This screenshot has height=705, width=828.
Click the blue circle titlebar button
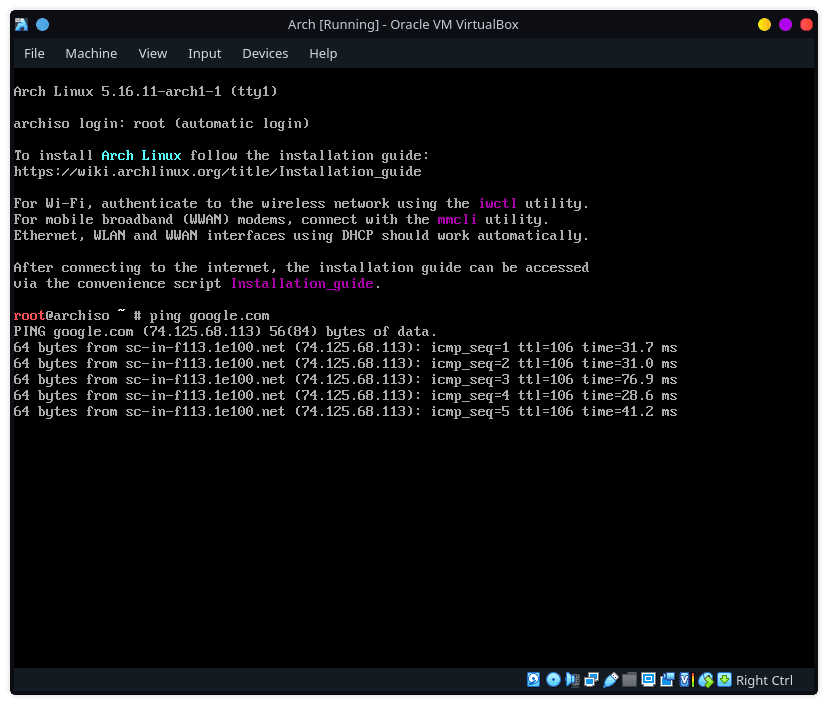tap(42, 24)
